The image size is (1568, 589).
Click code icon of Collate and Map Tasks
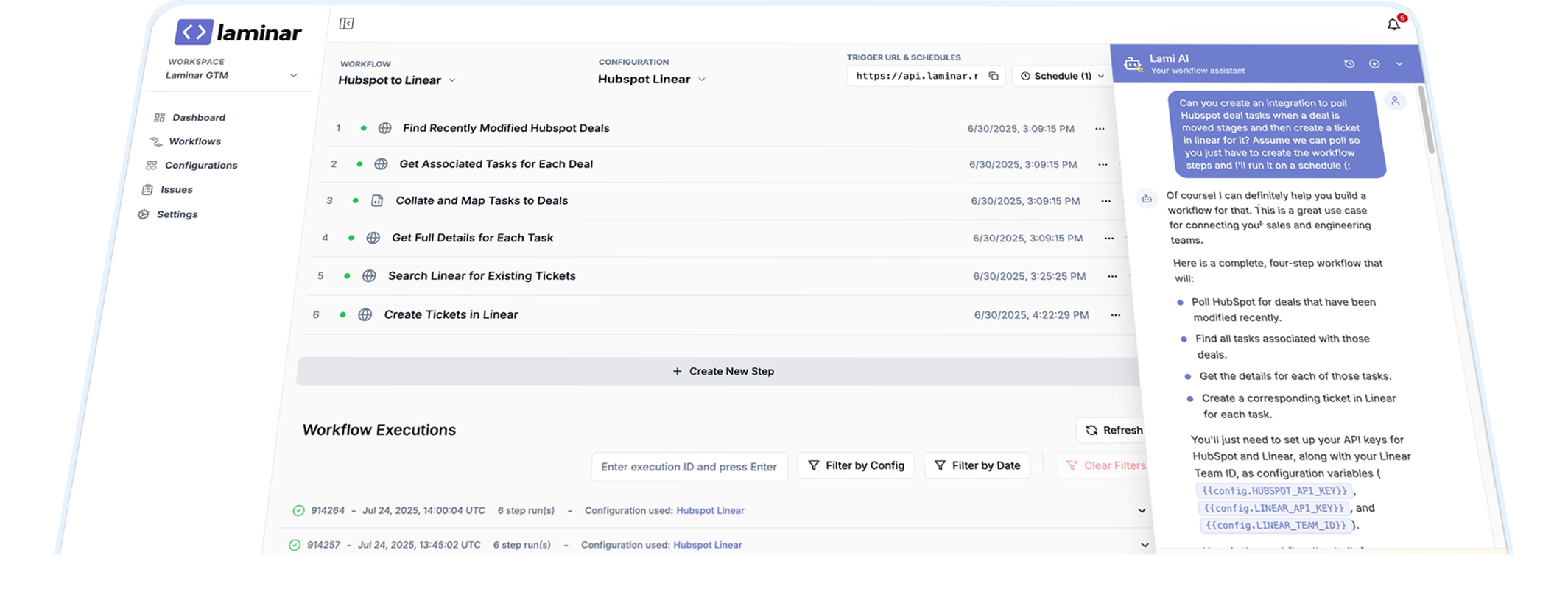click(x=377, y=200)
